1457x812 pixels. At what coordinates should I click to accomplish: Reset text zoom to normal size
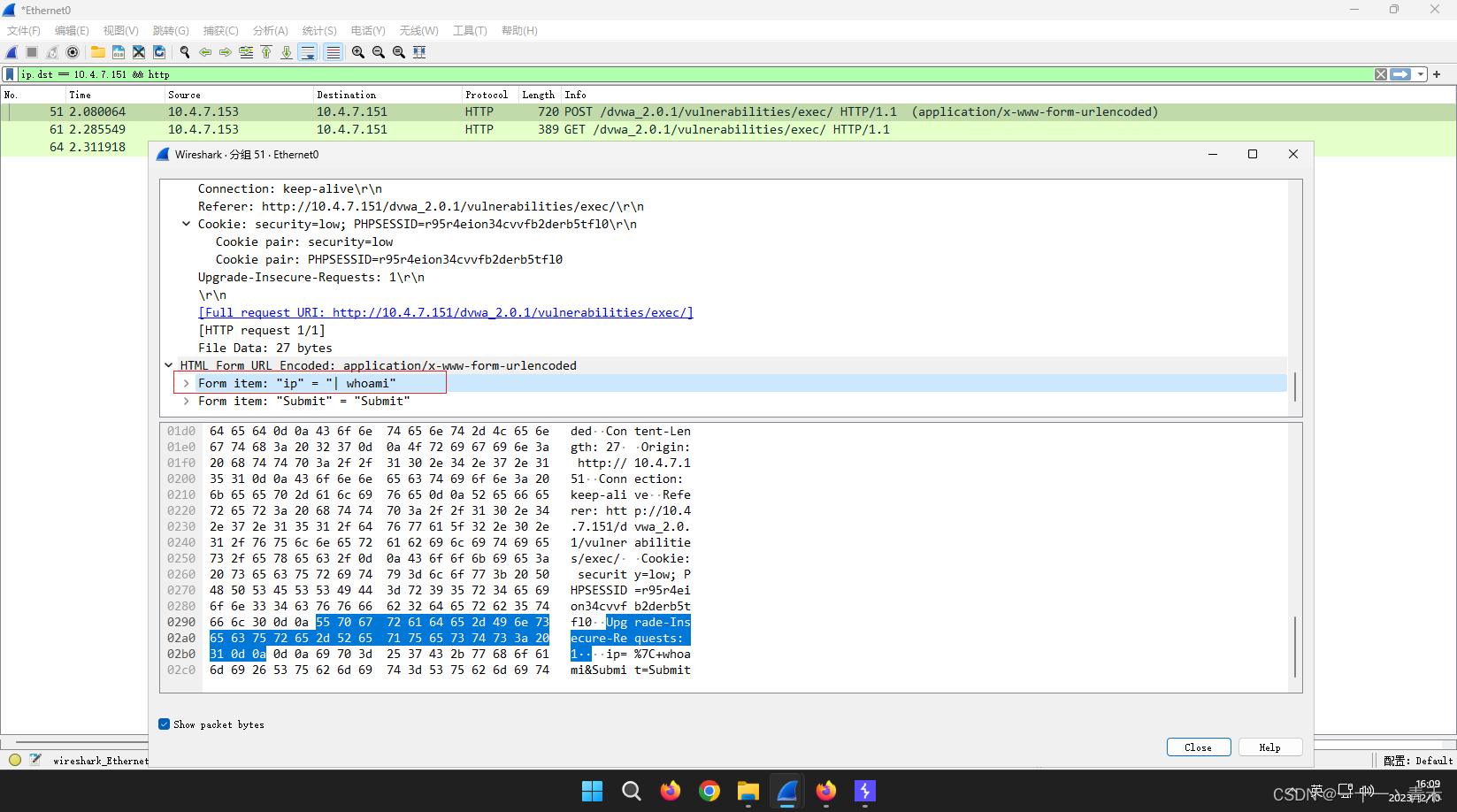click(399, 52)
